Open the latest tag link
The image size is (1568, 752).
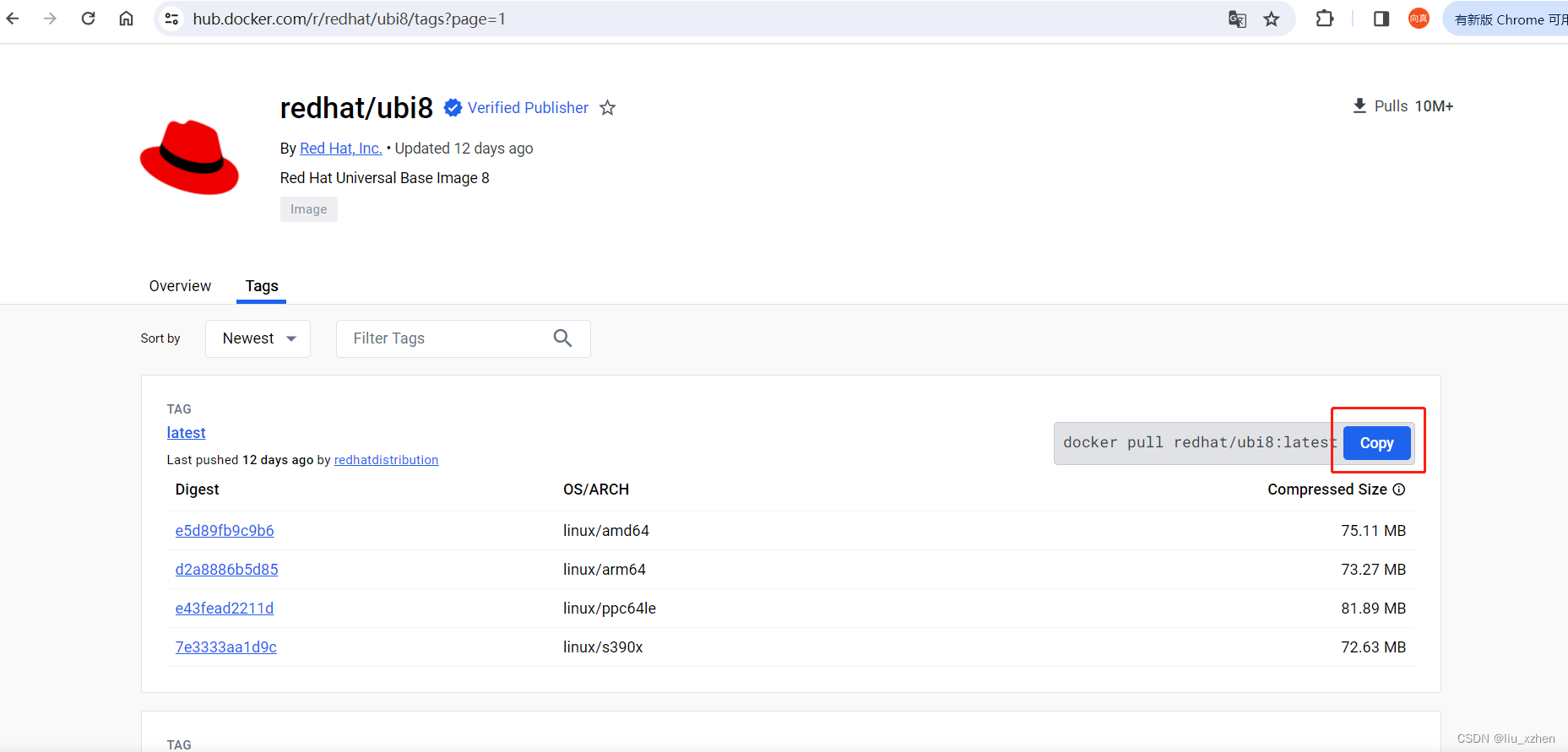(187, 433)
